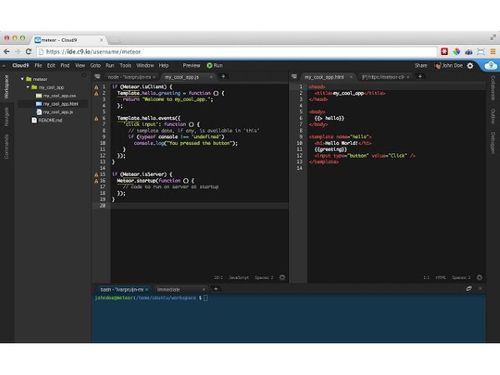
Task: Toggle the Commands side panel
Action: [x=6, y=146]
